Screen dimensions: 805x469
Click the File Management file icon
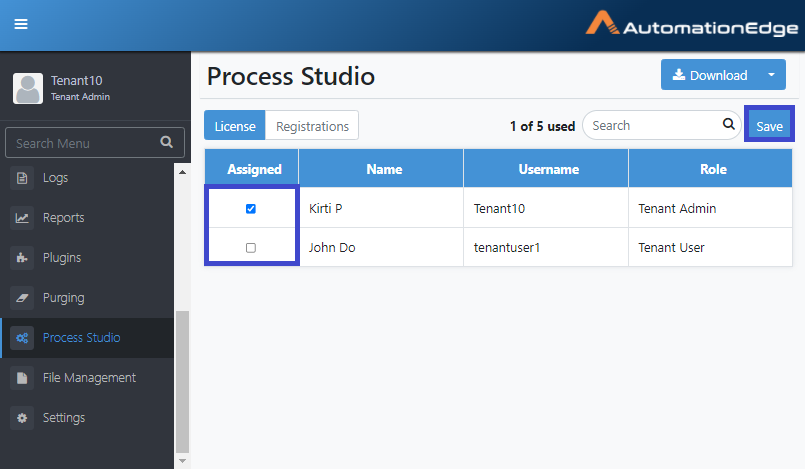click(x=22, y=378)
